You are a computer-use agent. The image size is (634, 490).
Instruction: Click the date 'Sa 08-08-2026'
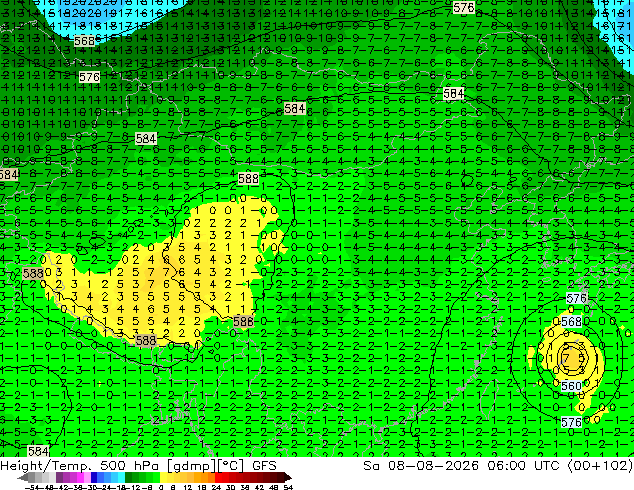pos(421,466)
